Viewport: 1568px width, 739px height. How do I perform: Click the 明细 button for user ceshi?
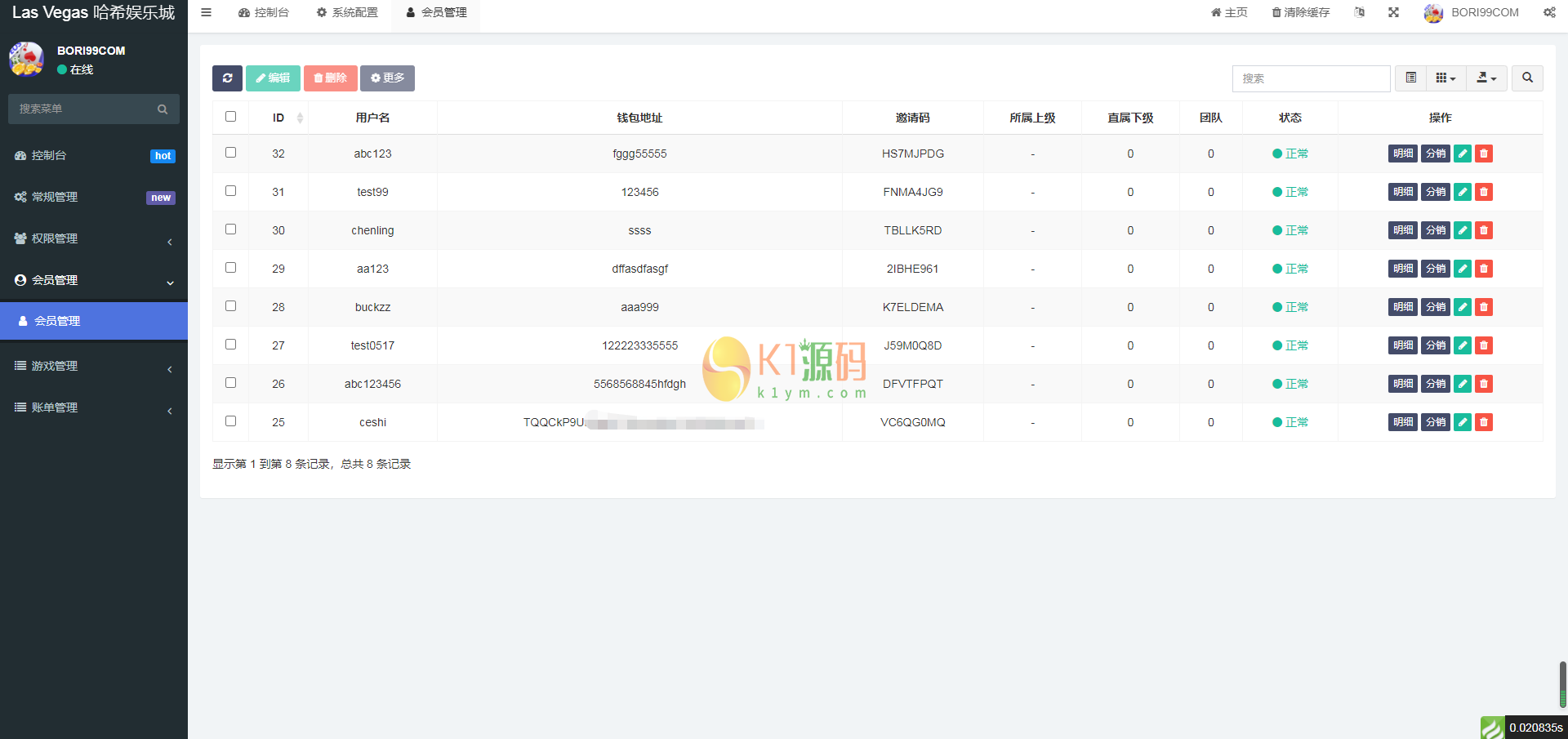click(x=1402, y=422)
